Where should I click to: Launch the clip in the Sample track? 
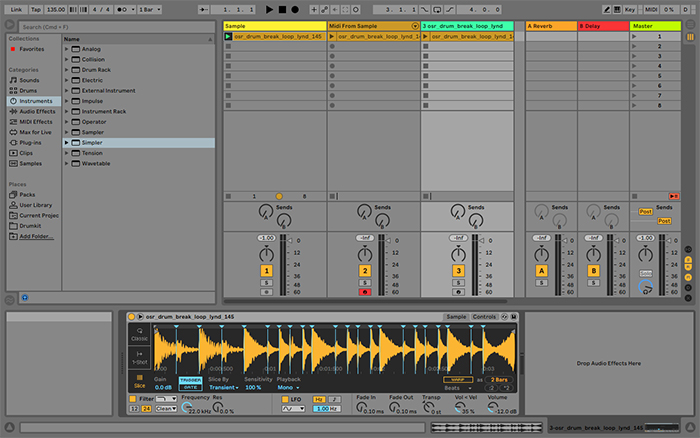(228, 37)
